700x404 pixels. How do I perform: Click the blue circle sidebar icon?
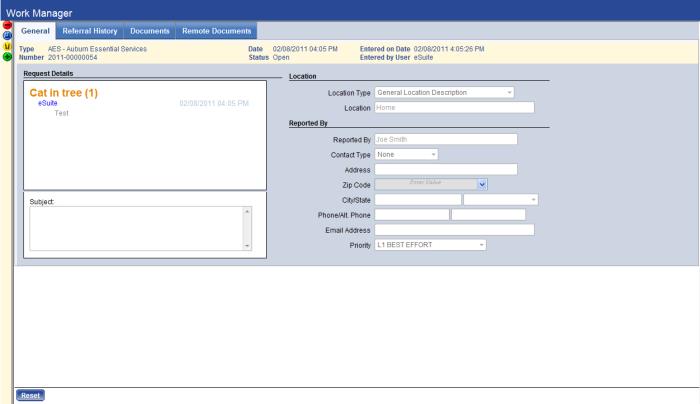8,35
